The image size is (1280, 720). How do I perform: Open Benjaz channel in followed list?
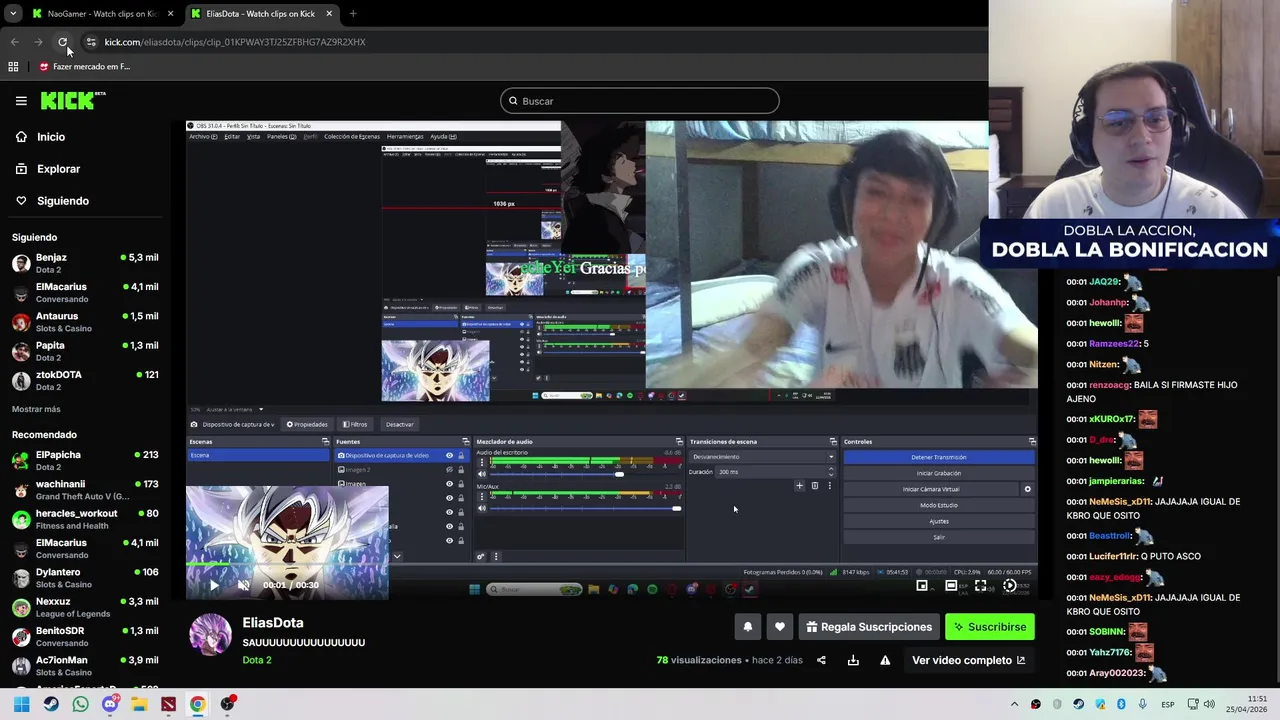pos(85,263)
